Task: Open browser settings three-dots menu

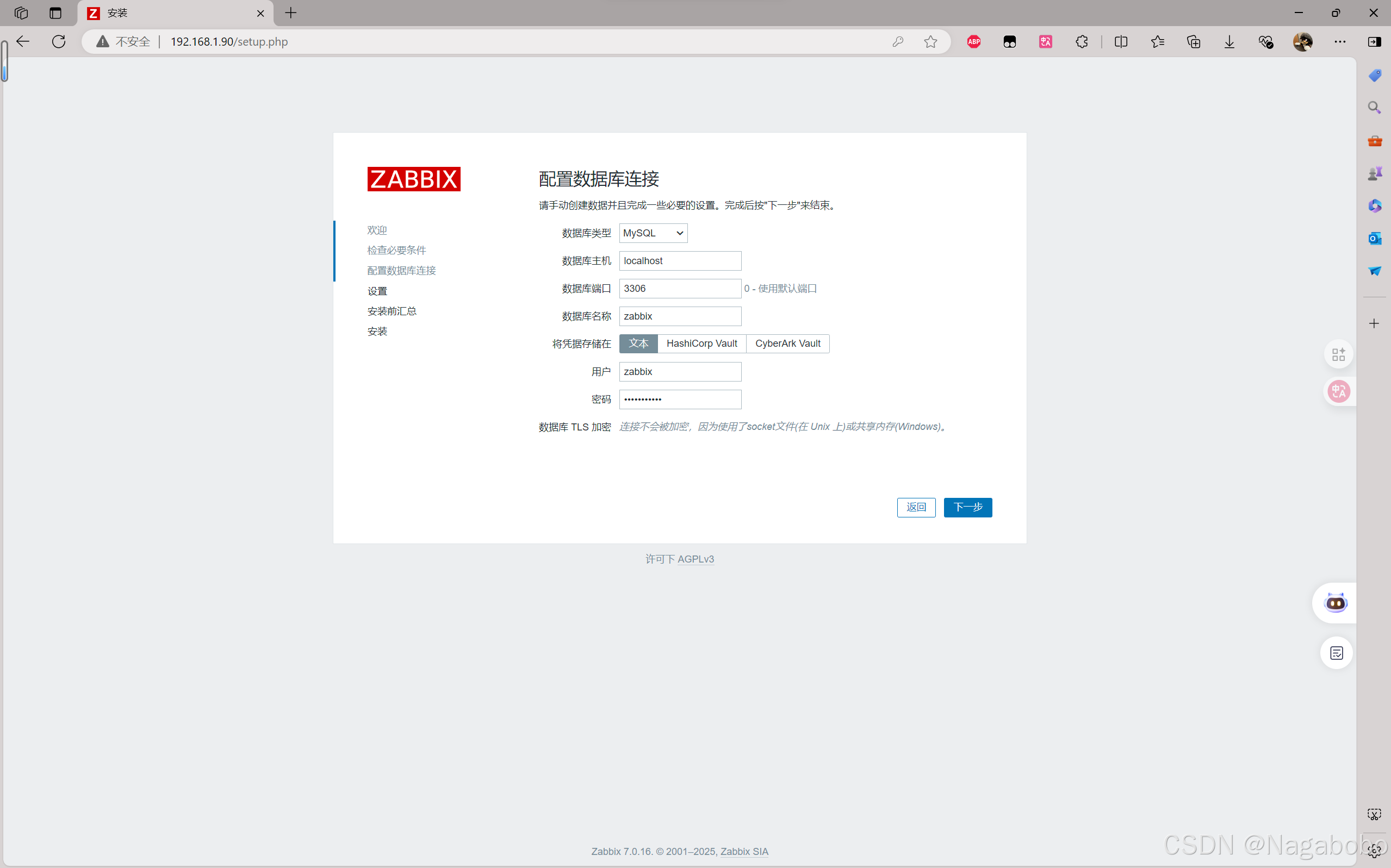Action: (x=1340, y=41)
